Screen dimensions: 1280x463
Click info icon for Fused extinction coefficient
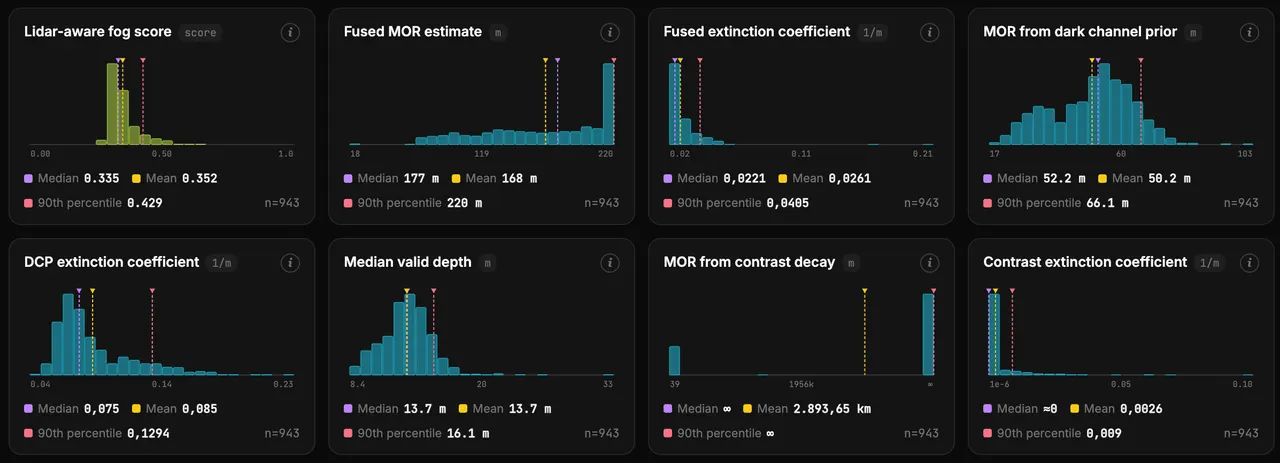[930, 32]
